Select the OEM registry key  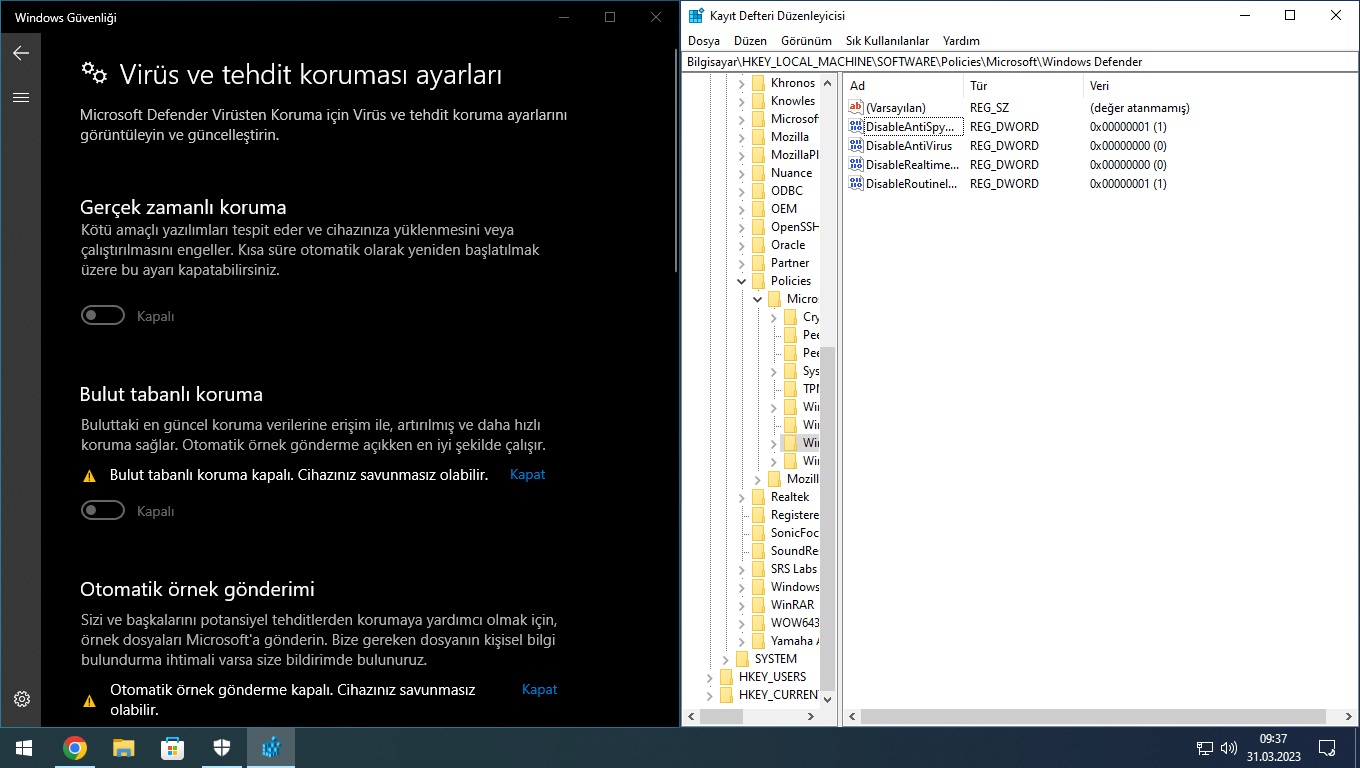pos(784,209)
